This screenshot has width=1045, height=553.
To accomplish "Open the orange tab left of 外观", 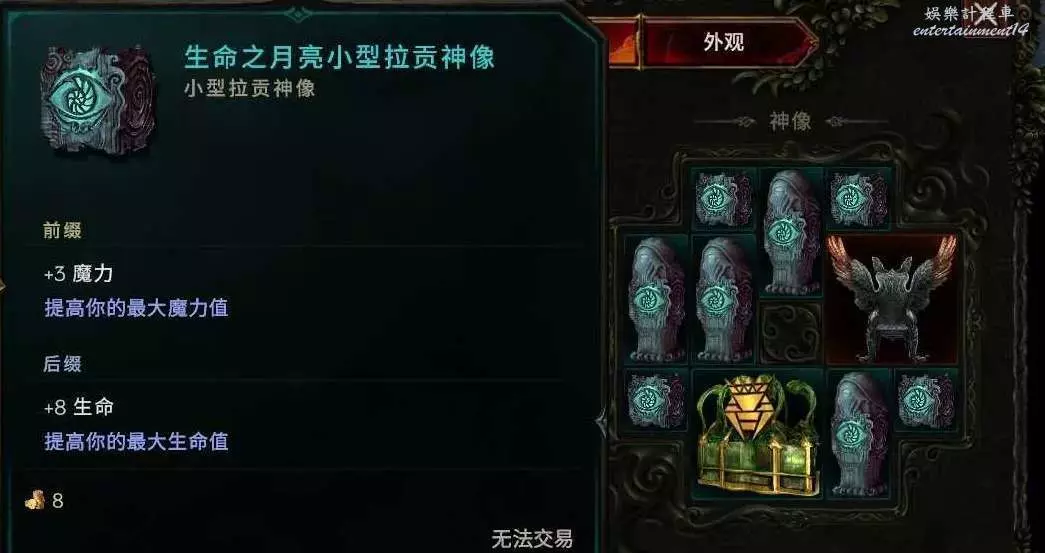I will [x=621, y=43].
